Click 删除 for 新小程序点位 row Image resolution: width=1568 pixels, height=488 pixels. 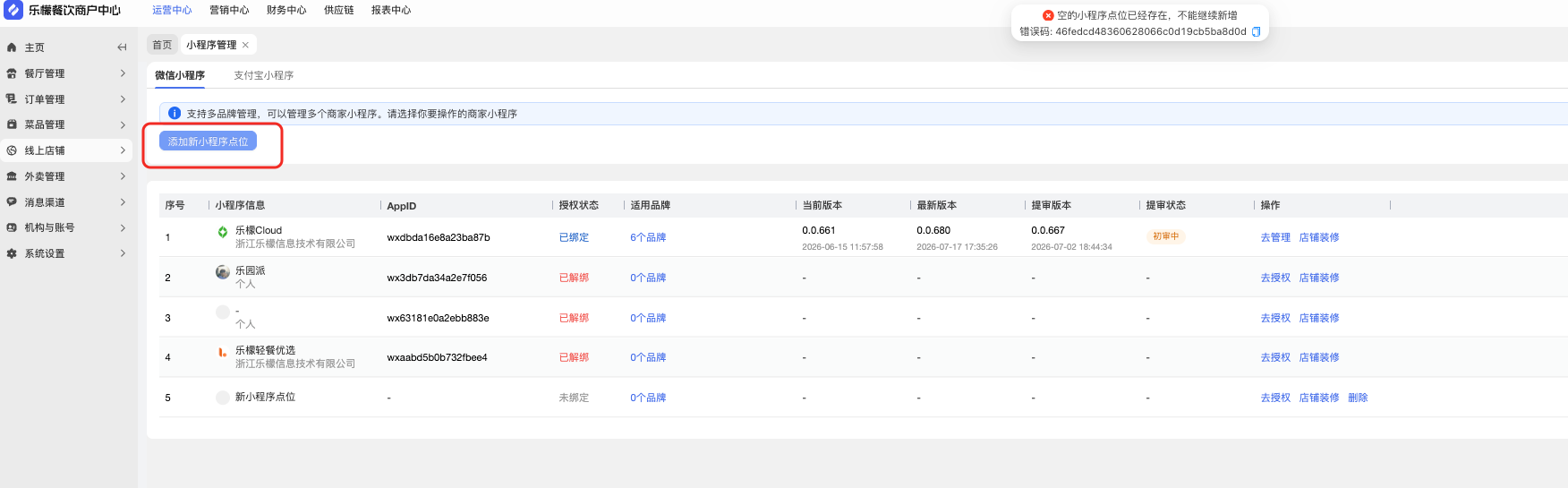(x=1358, y=398)
